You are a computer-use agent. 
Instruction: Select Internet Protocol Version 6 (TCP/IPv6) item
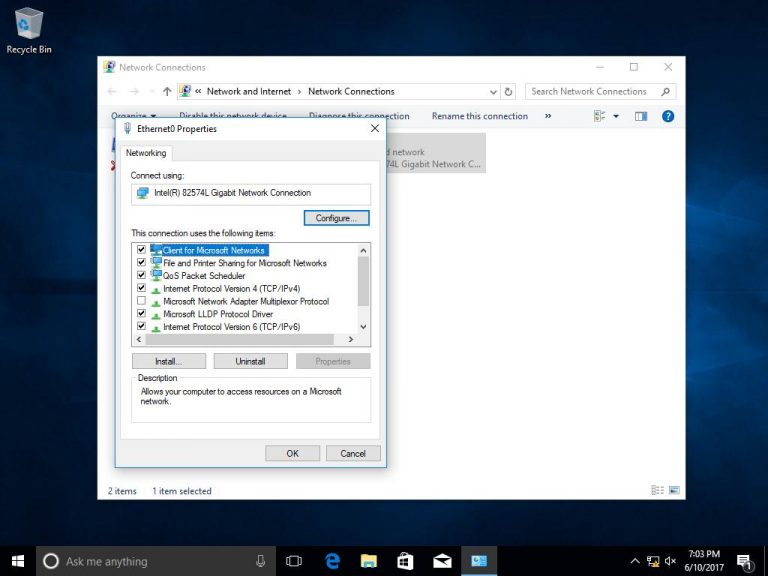click(231, 327)
